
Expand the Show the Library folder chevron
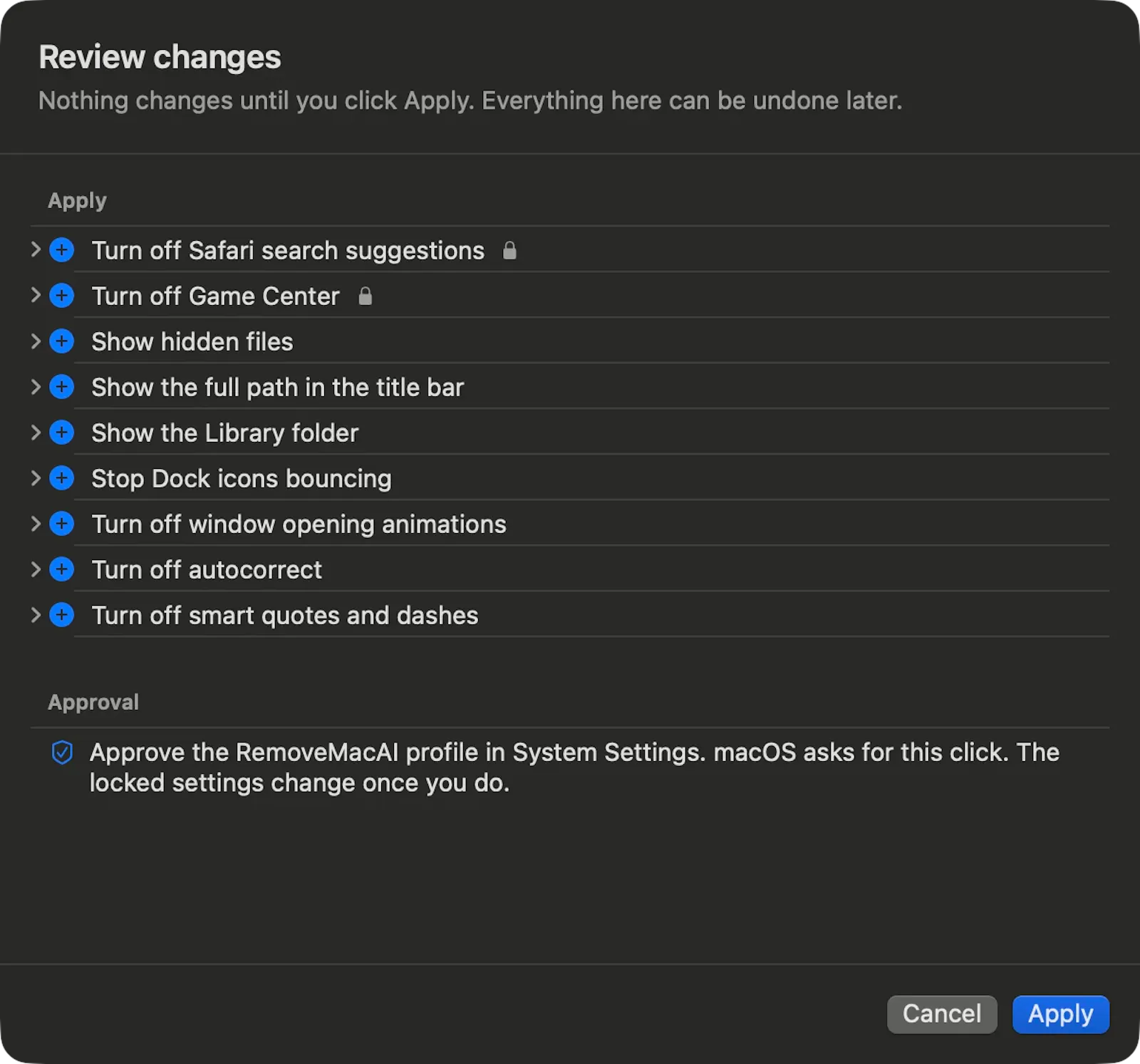click(x=36, y=432)
